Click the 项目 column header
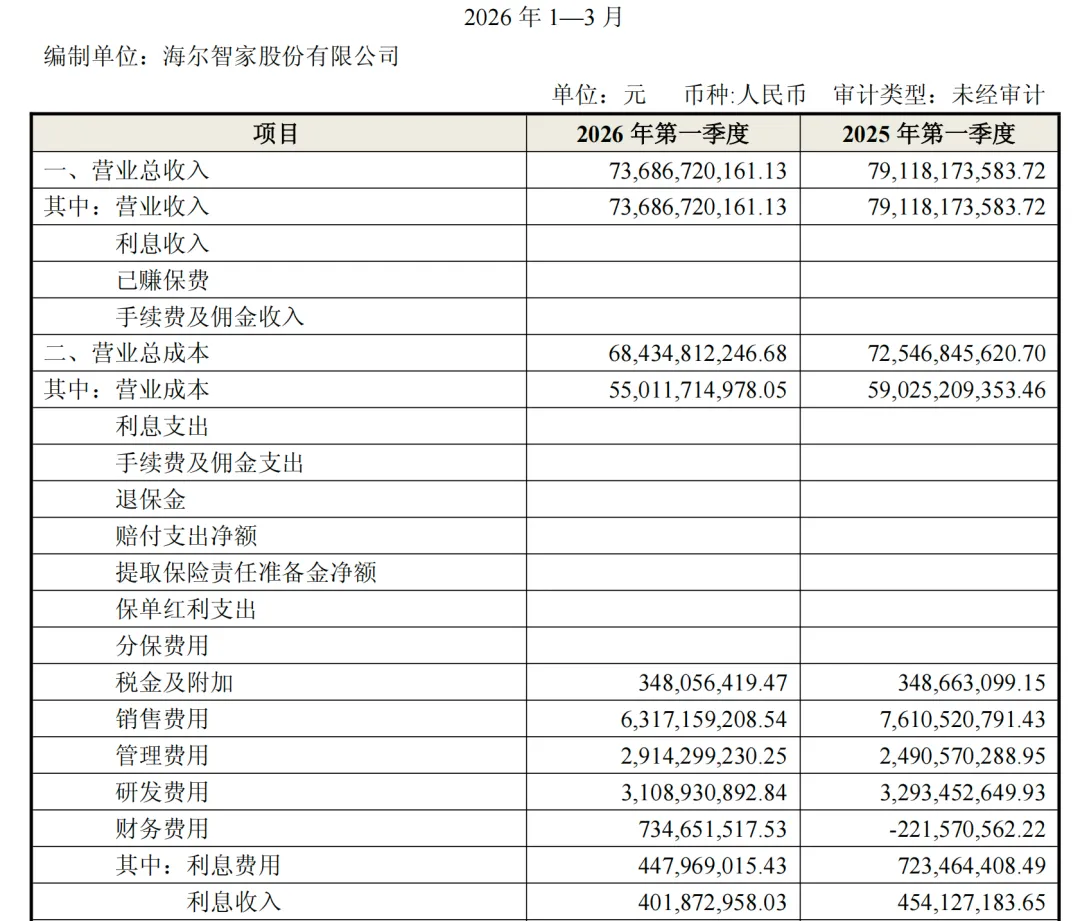 (x=276, y=134)
